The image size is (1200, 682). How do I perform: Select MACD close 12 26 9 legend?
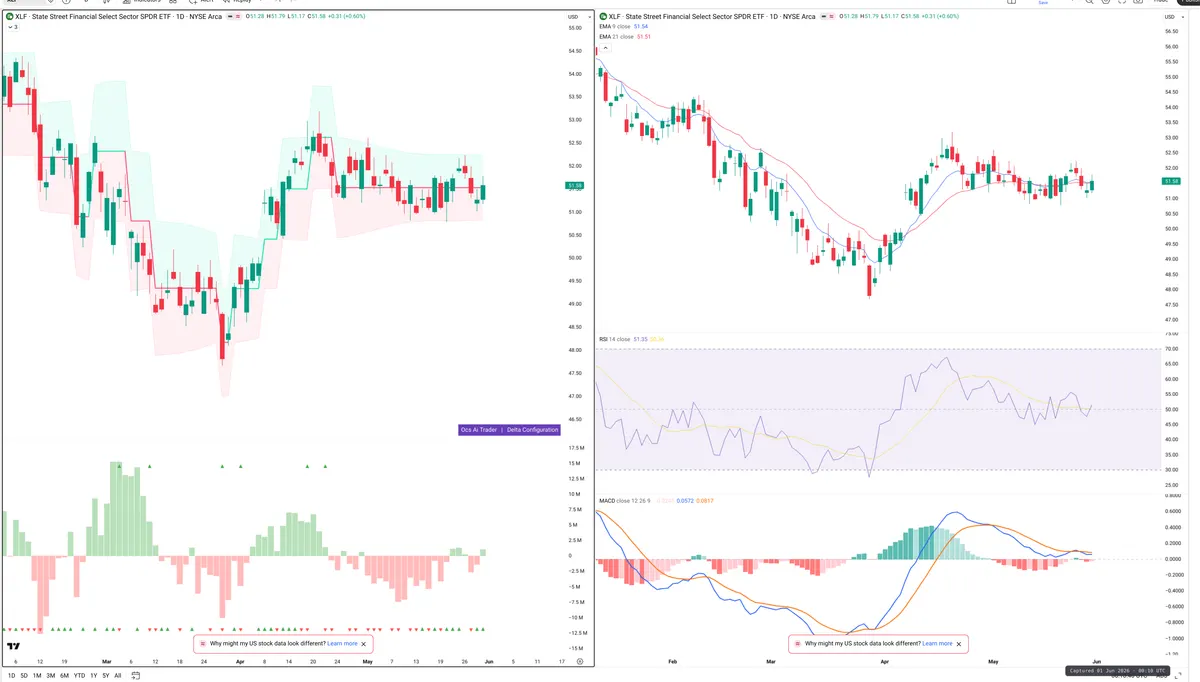625,500
